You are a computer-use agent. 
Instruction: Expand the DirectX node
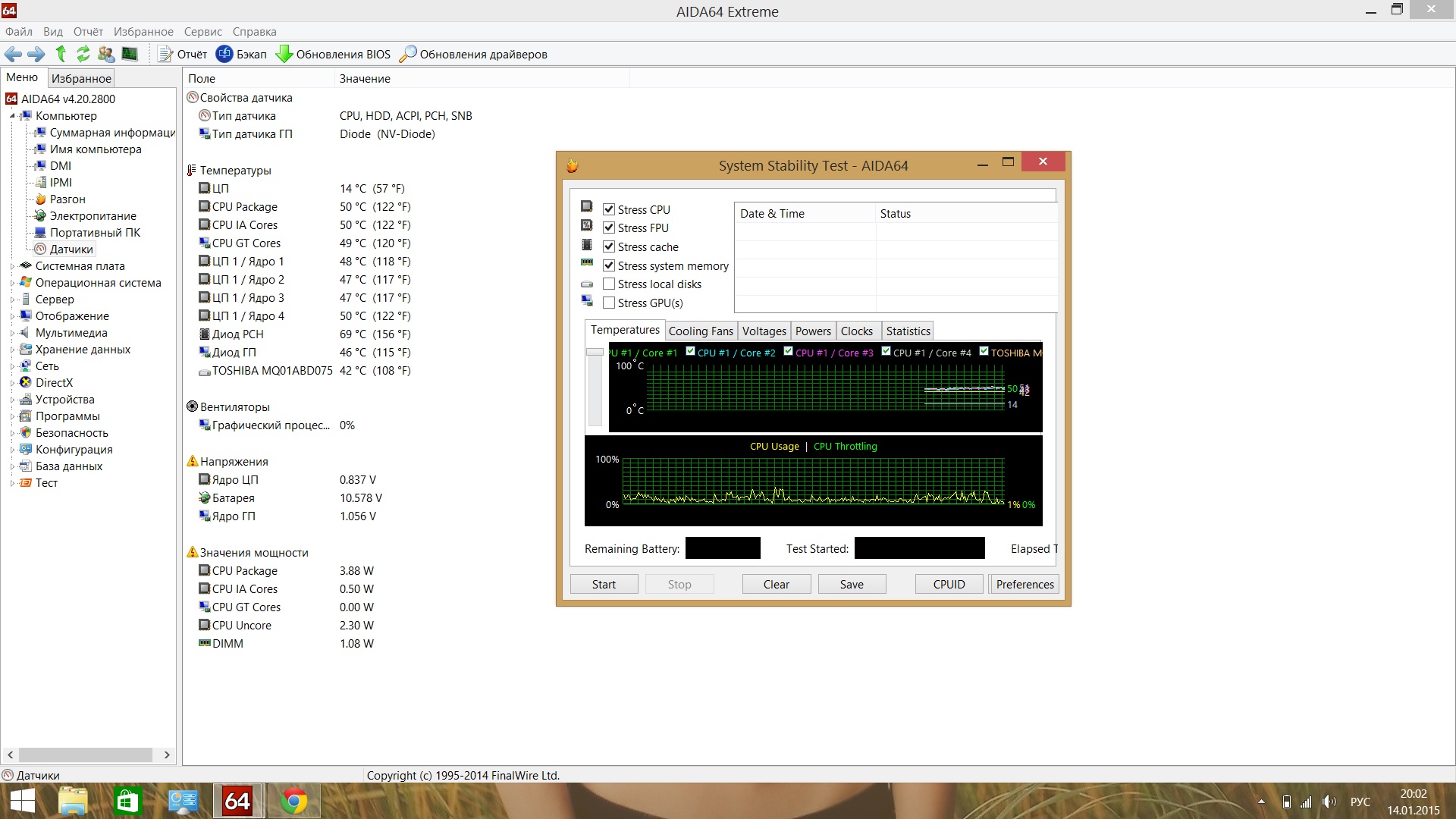[x=12, y=383]
